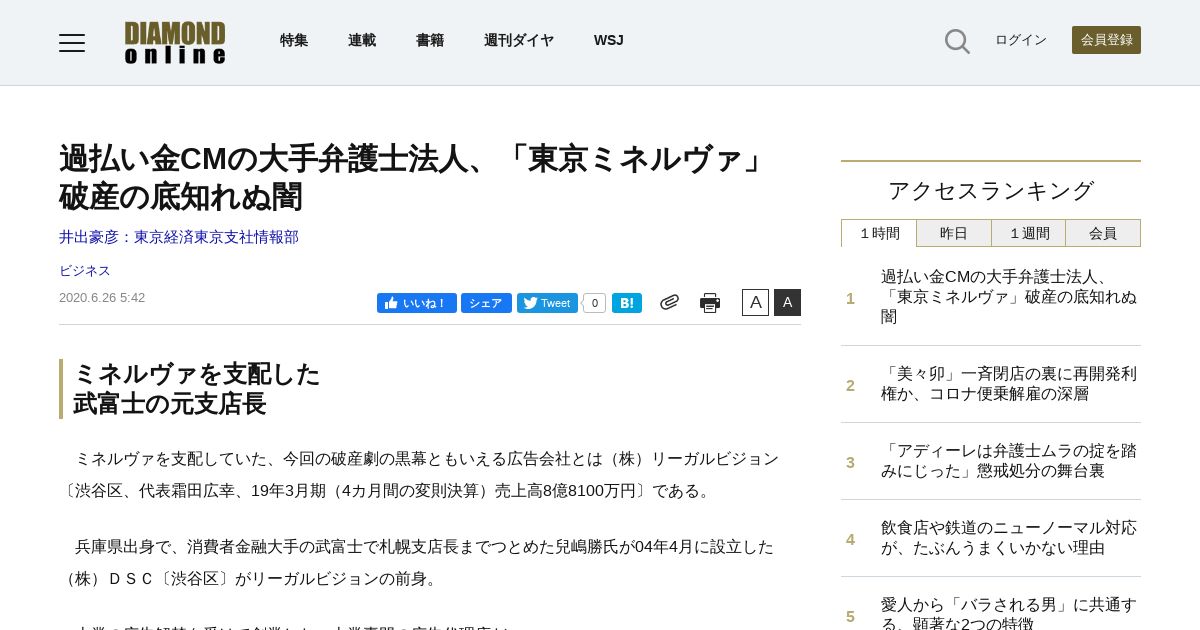Select the larger dark A font size
The width and height of the screenshot is (1200, 630).
[x=787, y=302]
